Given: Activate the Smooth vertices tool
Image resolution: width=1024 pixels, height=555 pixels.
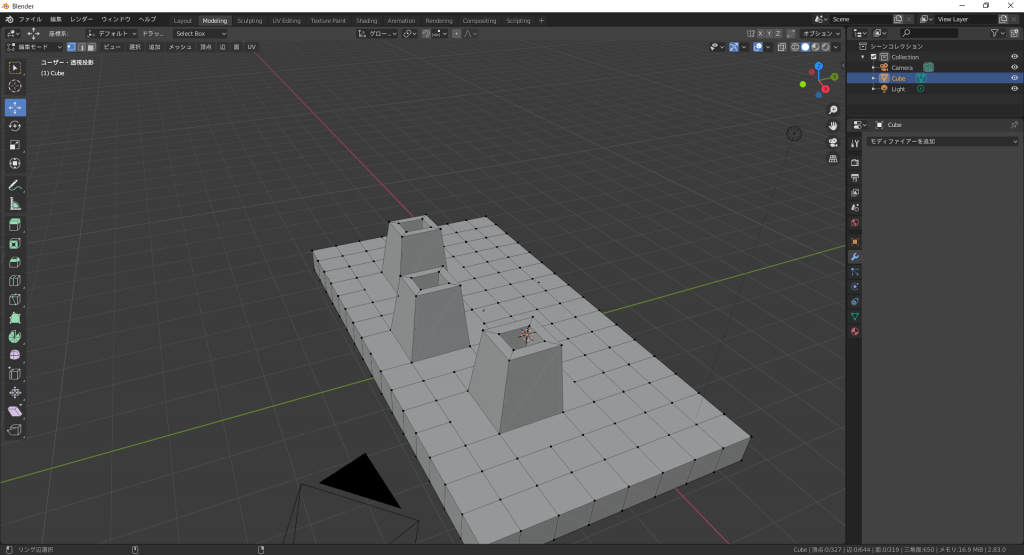Looking at the screenshot, I should pos(14,355).
